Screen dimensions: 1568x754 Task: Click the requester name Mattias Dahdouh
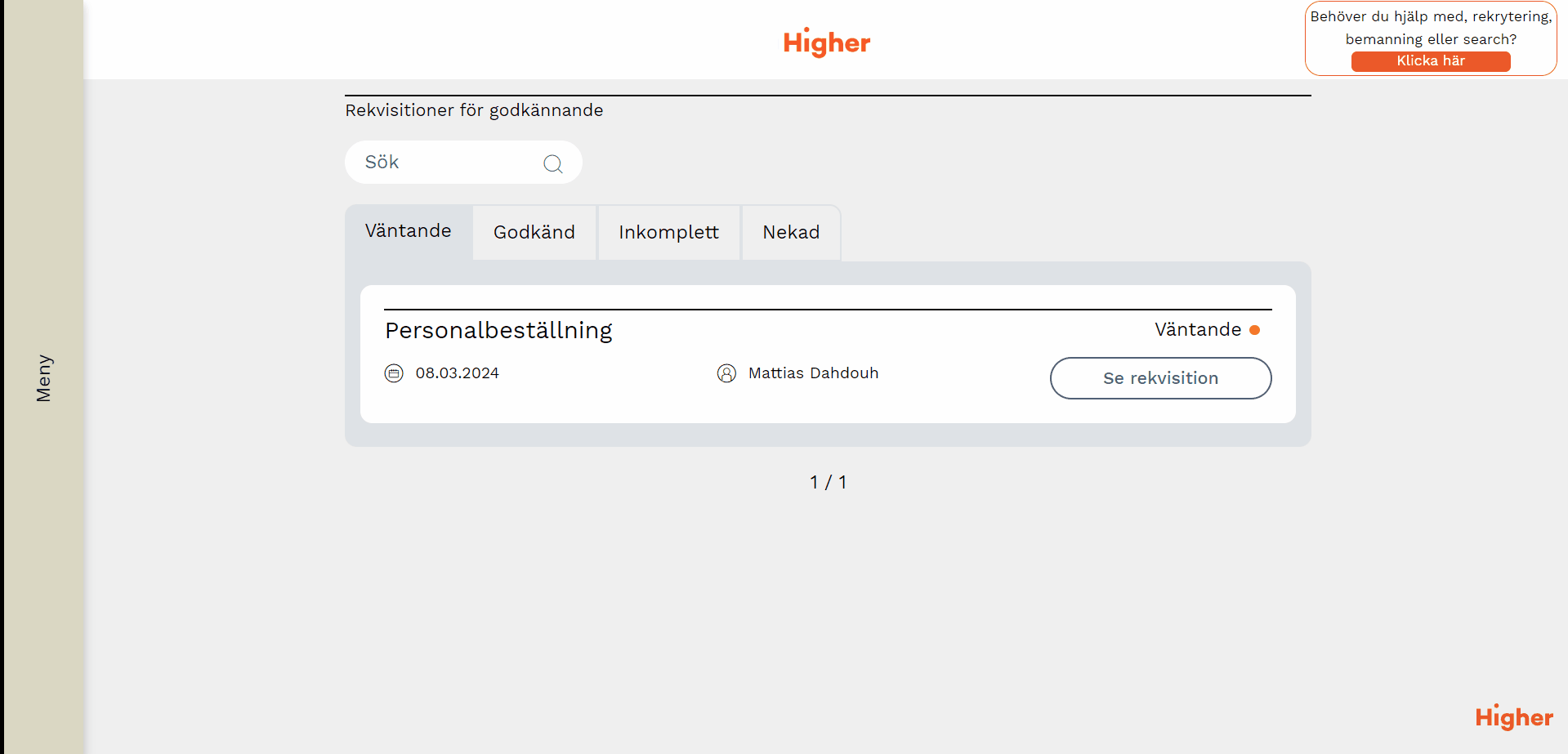813,373
